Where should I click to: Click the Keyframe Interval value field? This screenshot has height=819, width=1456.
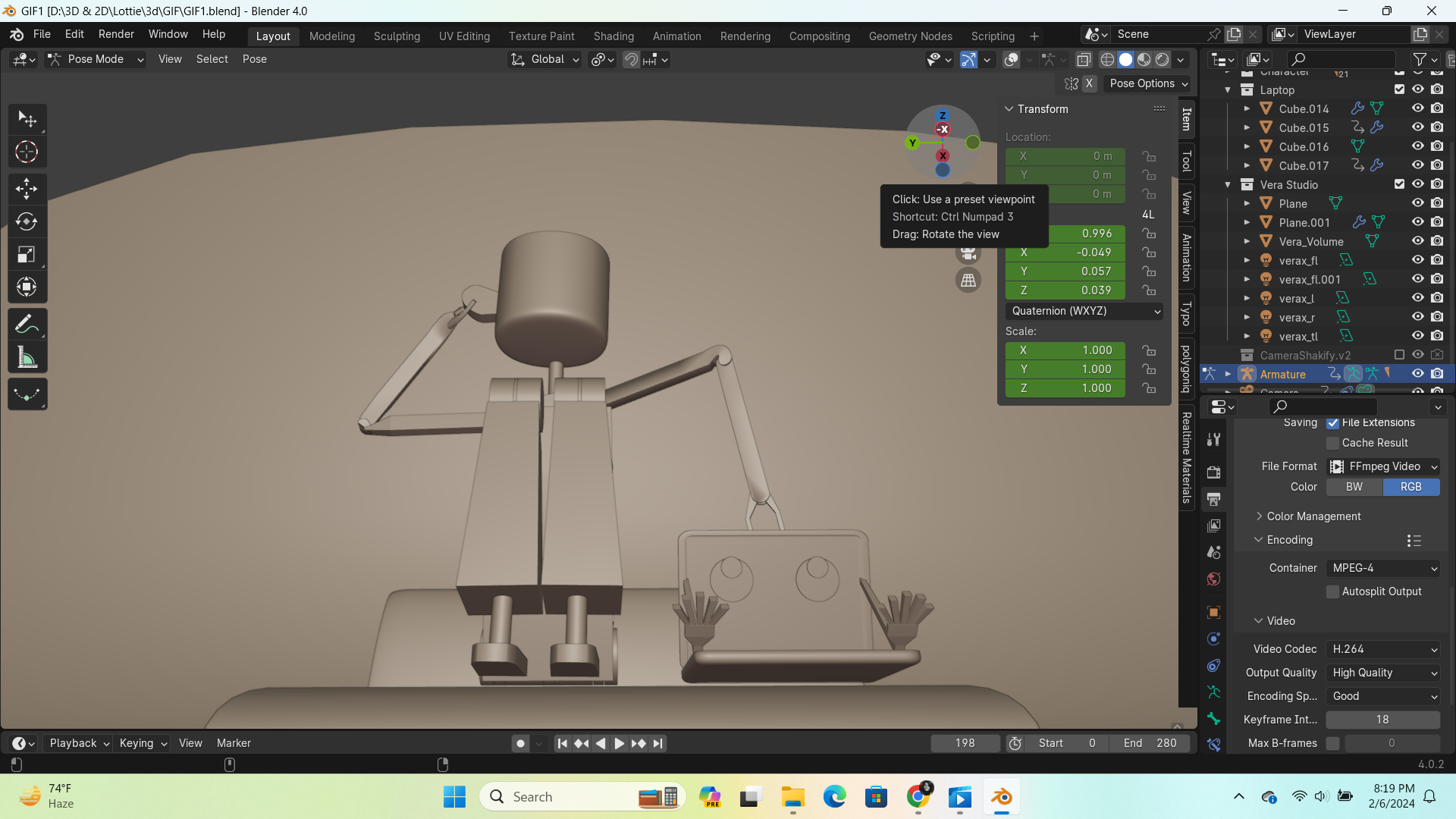click(1383, 720)
